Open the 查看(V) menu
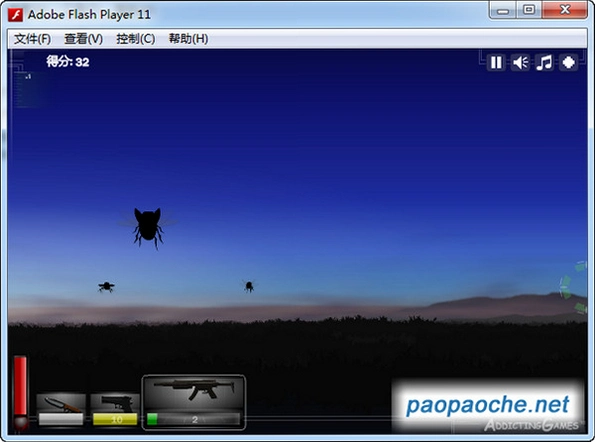Screen dimensions: 595x442 pyautogui.click(x=83, y=39)
